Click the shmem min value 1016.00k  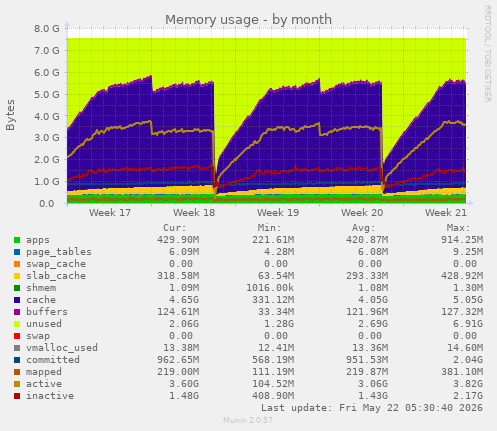pyautogui.click(x=270, y=288)
